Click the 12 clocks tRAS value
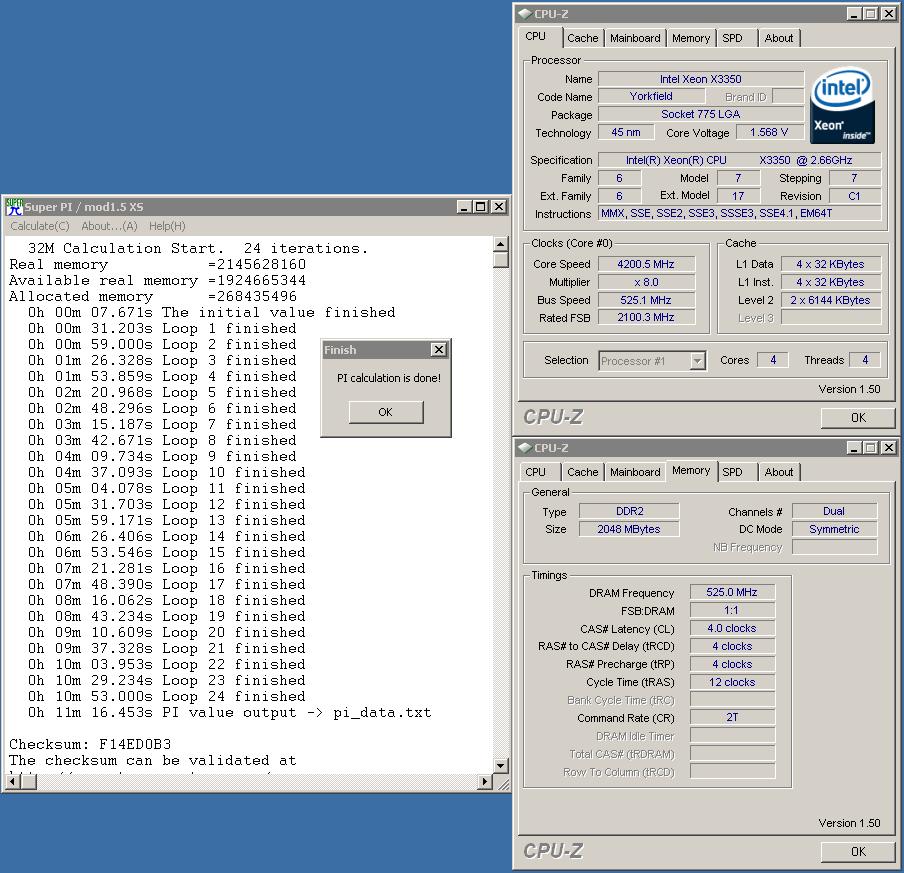904x873 pixels. pyautogui.click(x=732, y=682)
